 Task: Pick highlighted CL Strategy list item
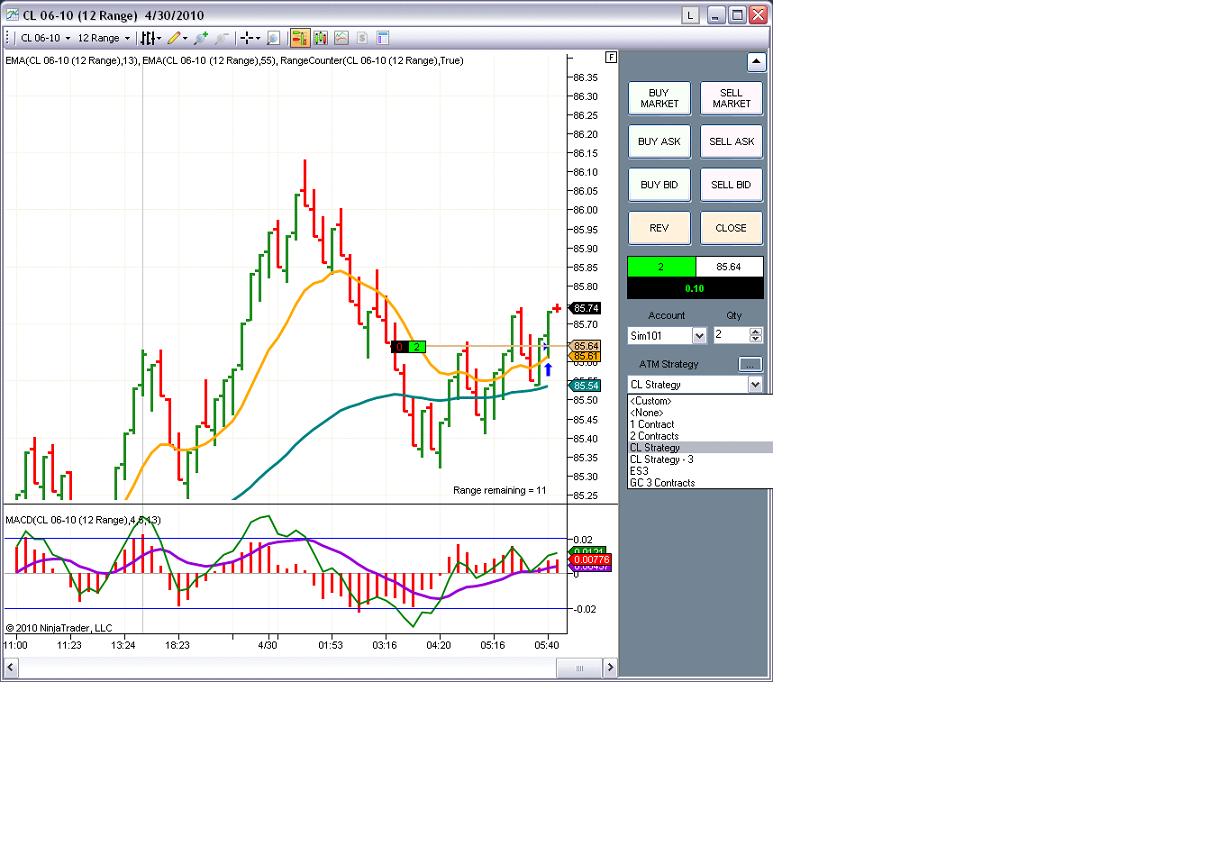pyautogui.click(x=700, y=448)
